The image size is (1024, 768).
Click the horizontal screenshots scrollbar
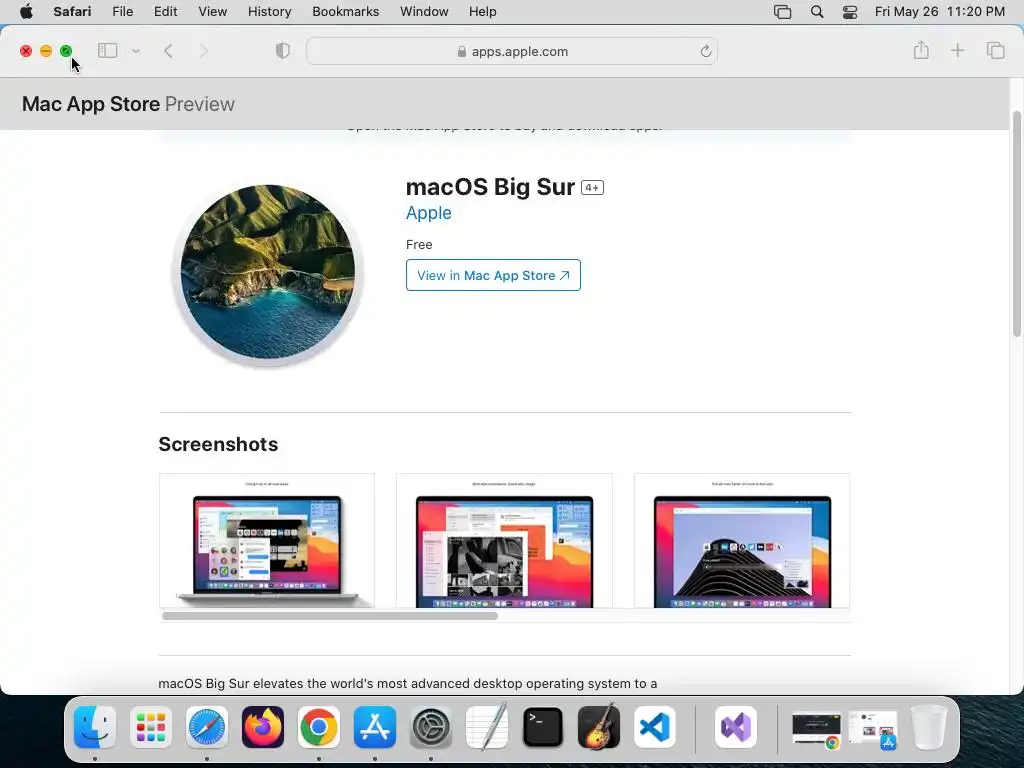[x=330, y=616]
